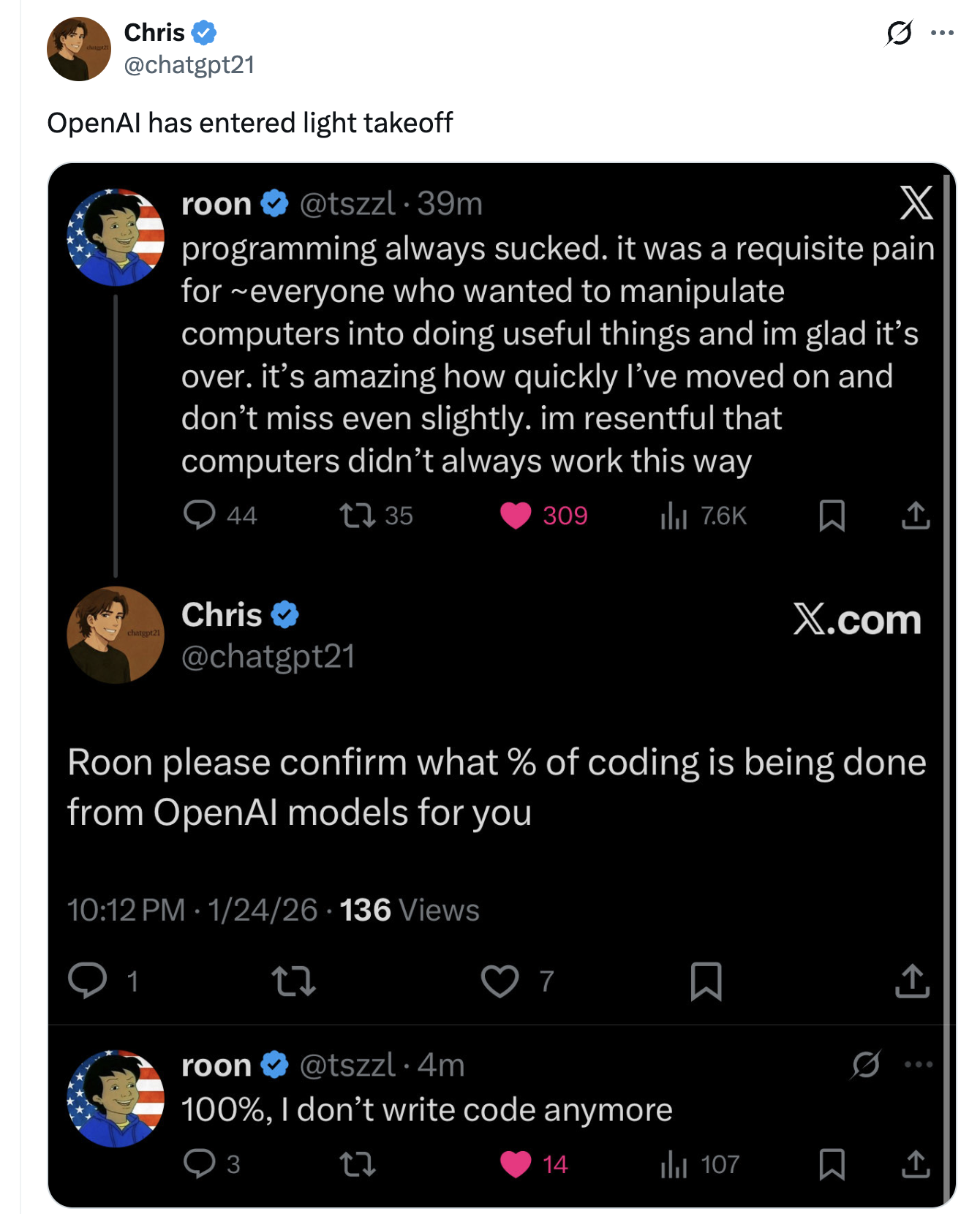Like Chris's 'Roon please confirm' tweet

pyautogui.click(x=500, y=981)
